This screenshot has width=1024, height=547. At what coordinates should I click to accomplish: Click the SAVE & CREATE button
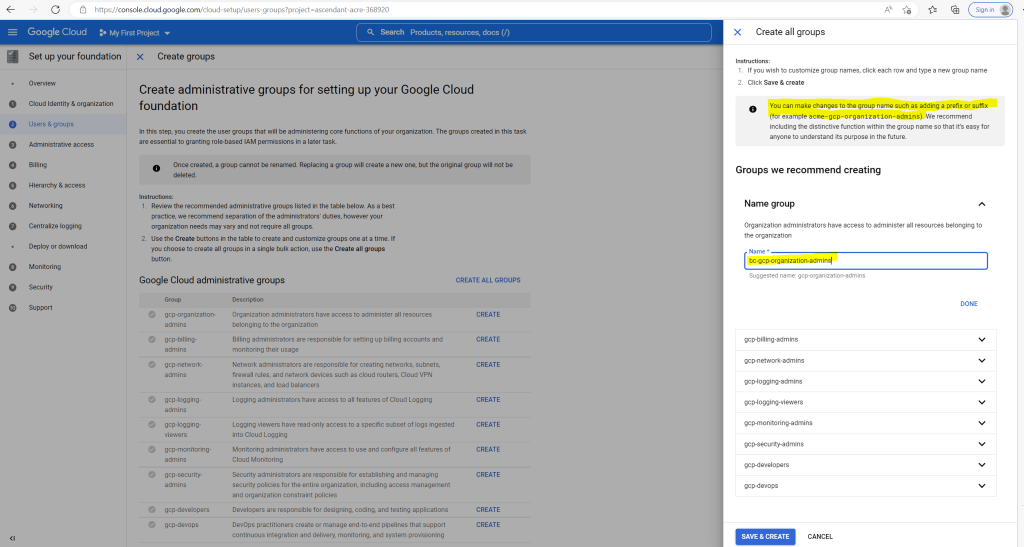tap(765, 537)
